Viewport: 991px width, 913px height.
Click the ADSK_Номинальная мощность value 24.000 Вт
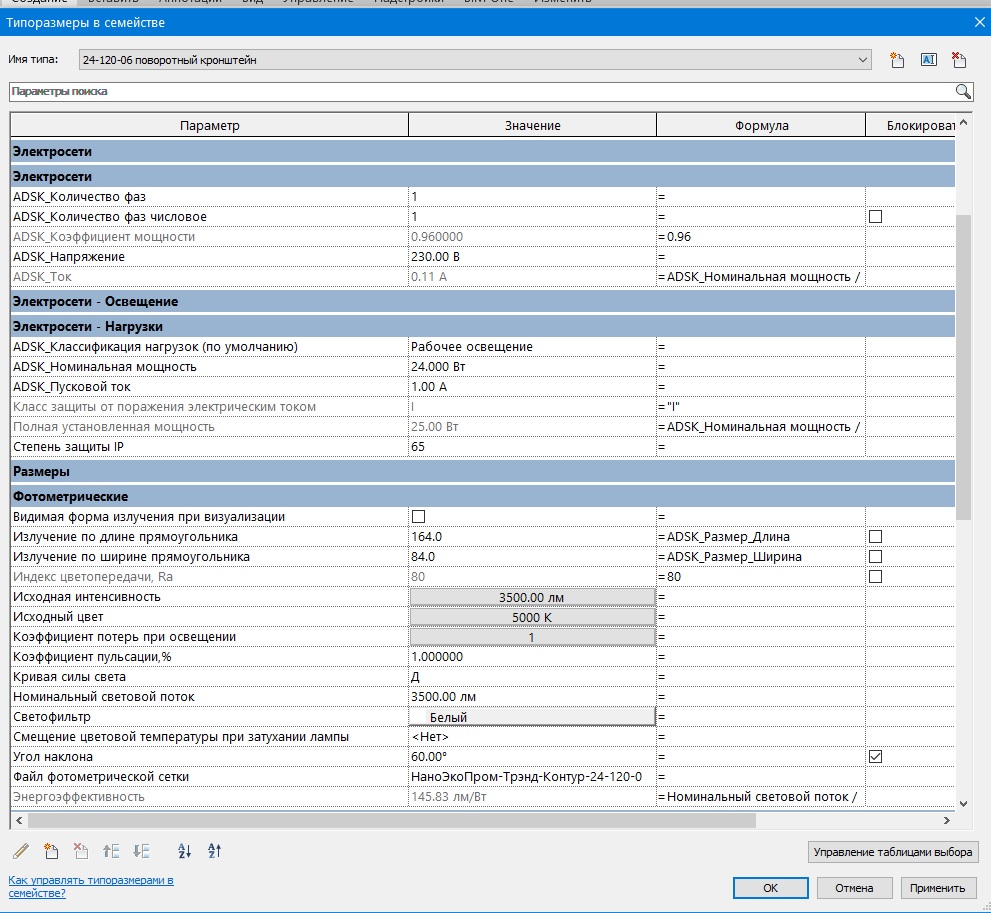click(532, 366)
